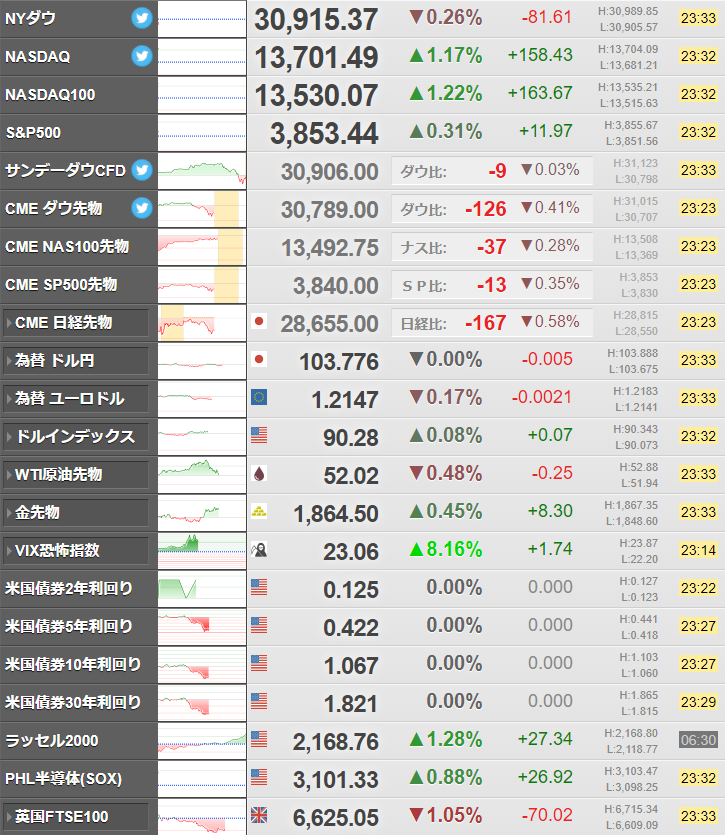Select the S P比 -13 box

492,284
